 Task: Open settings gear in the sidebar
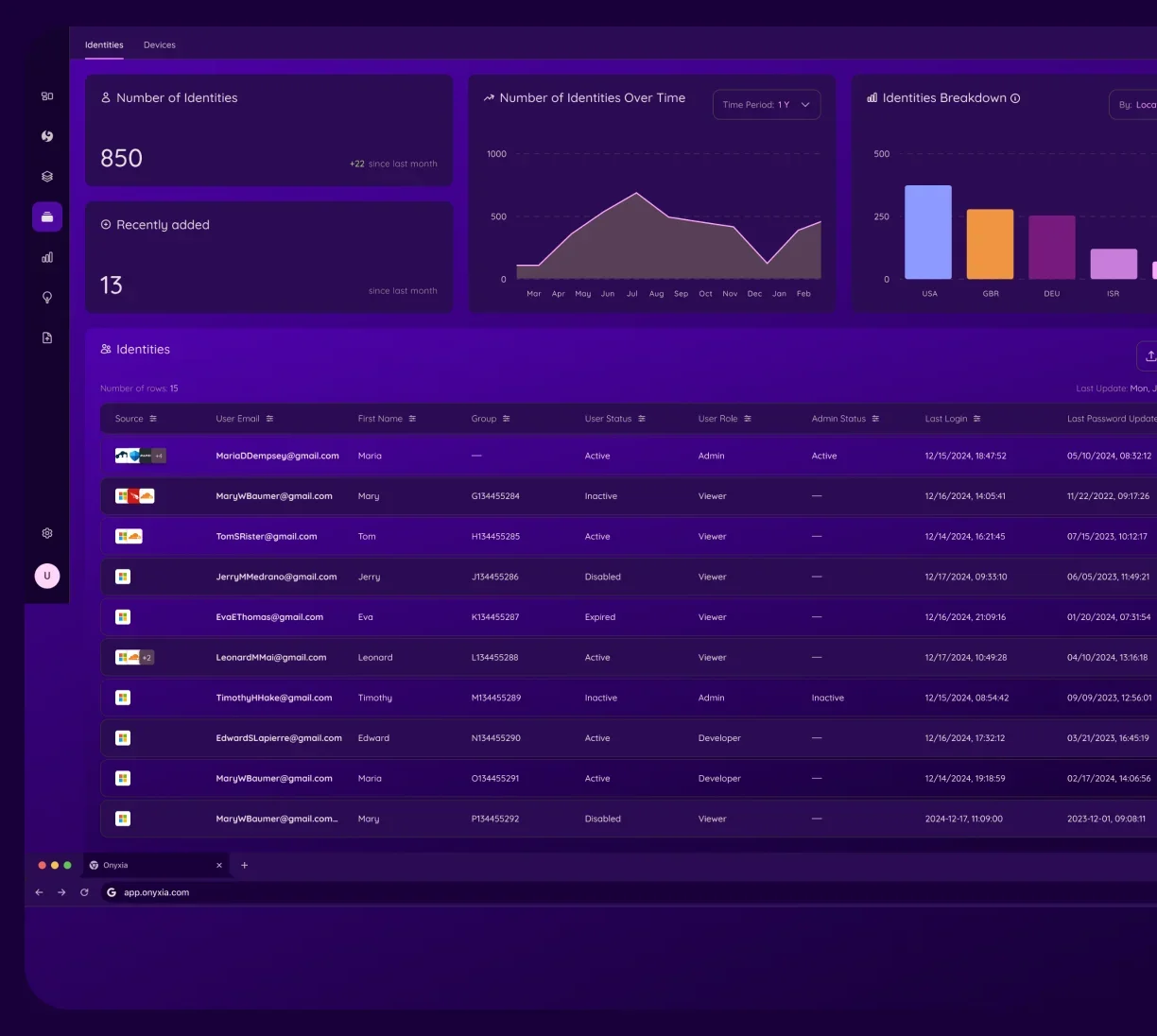[x=47, y=533]
